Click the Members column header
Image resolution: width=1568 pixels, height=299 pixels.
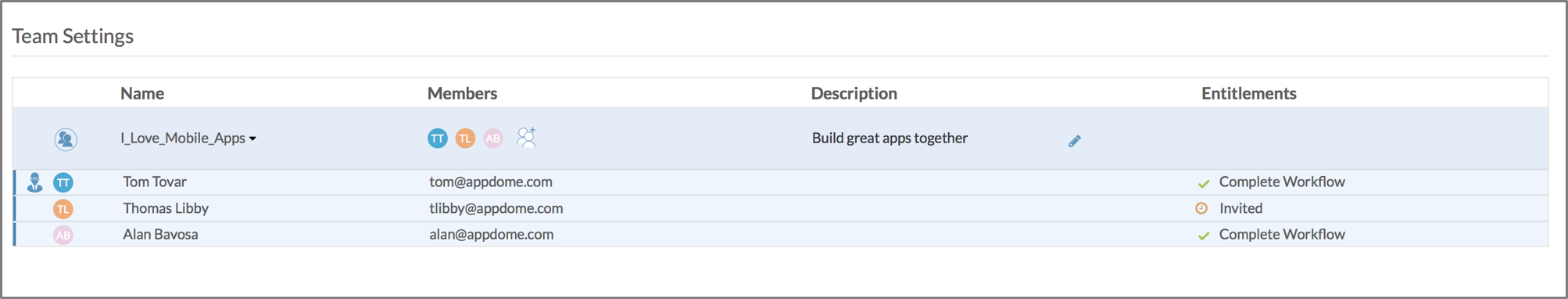(462, 93)
